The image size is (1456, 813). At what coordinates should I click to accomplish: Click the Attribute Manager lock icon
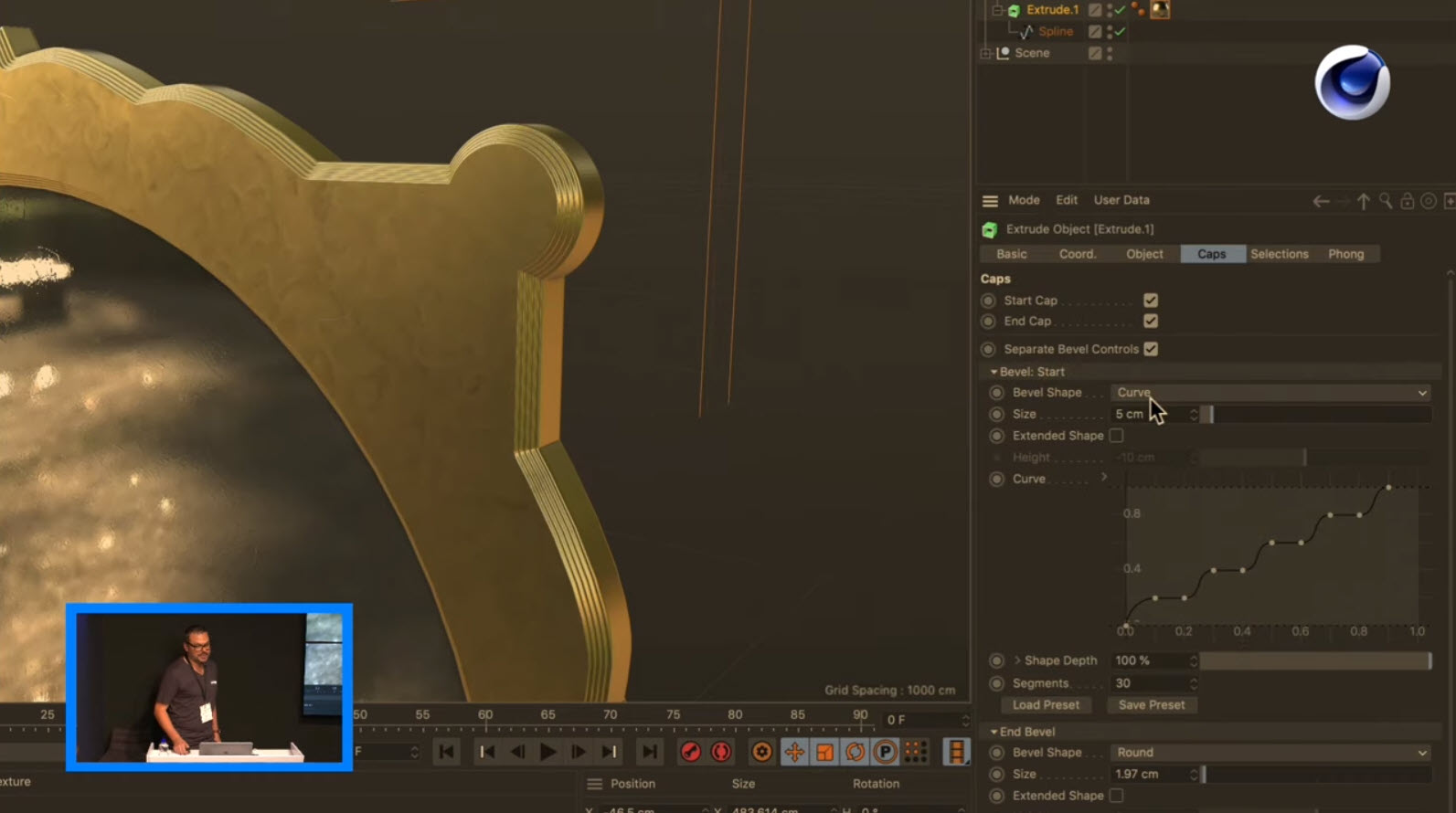1408,201
